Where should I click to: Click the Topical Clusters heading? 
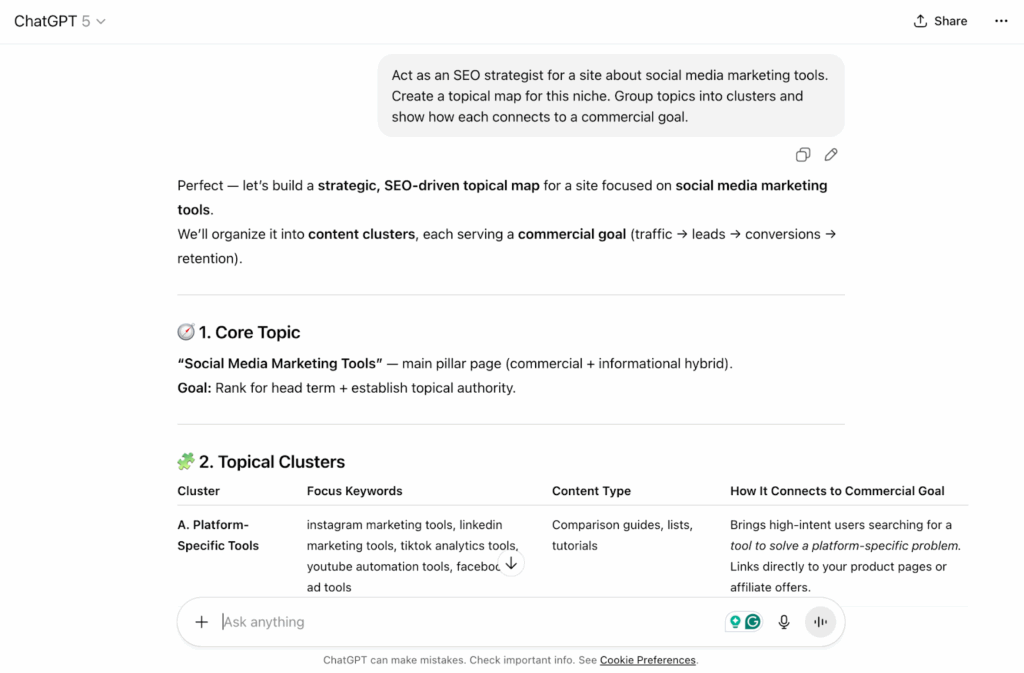pyautogui.click(x=271, y=462)
